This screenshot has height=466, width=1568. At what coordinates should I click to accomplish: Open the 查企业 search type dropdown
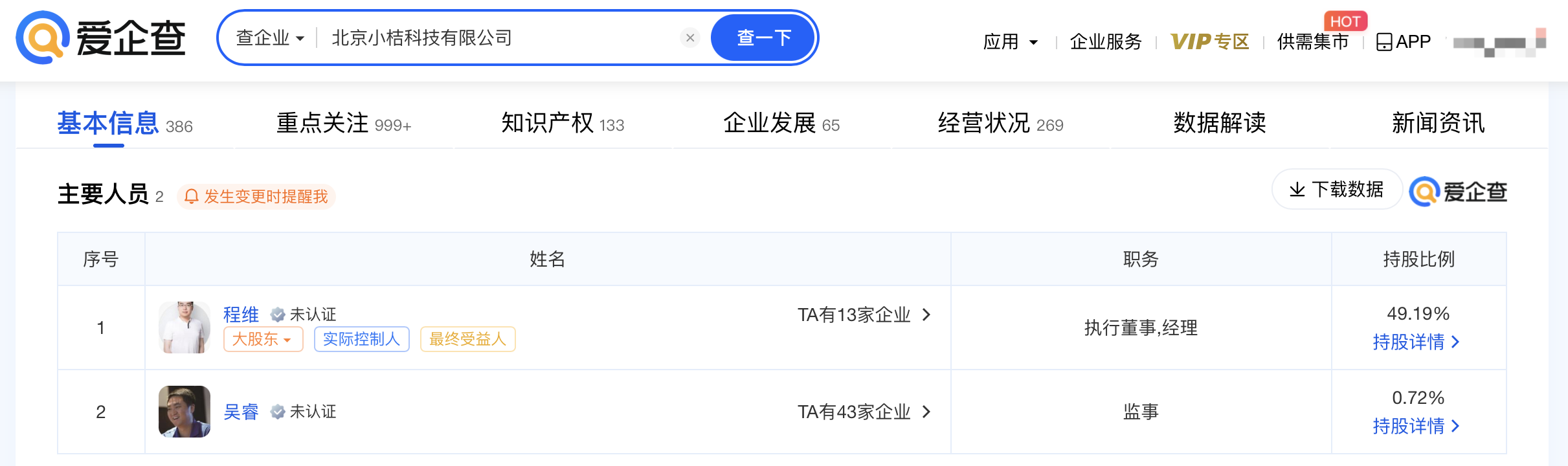(270, 38)
